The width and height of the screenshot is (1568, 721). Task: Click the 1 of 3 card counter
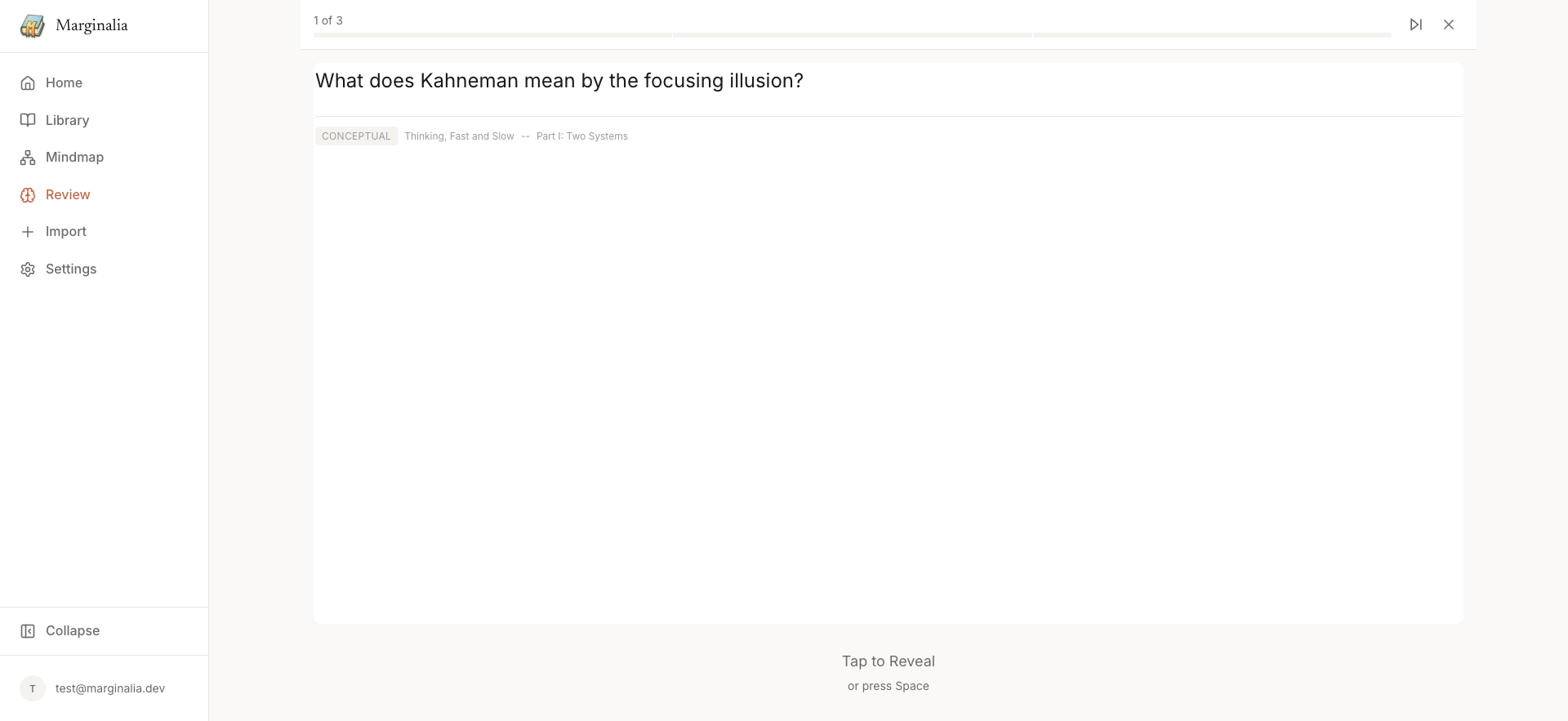[328, 20]
